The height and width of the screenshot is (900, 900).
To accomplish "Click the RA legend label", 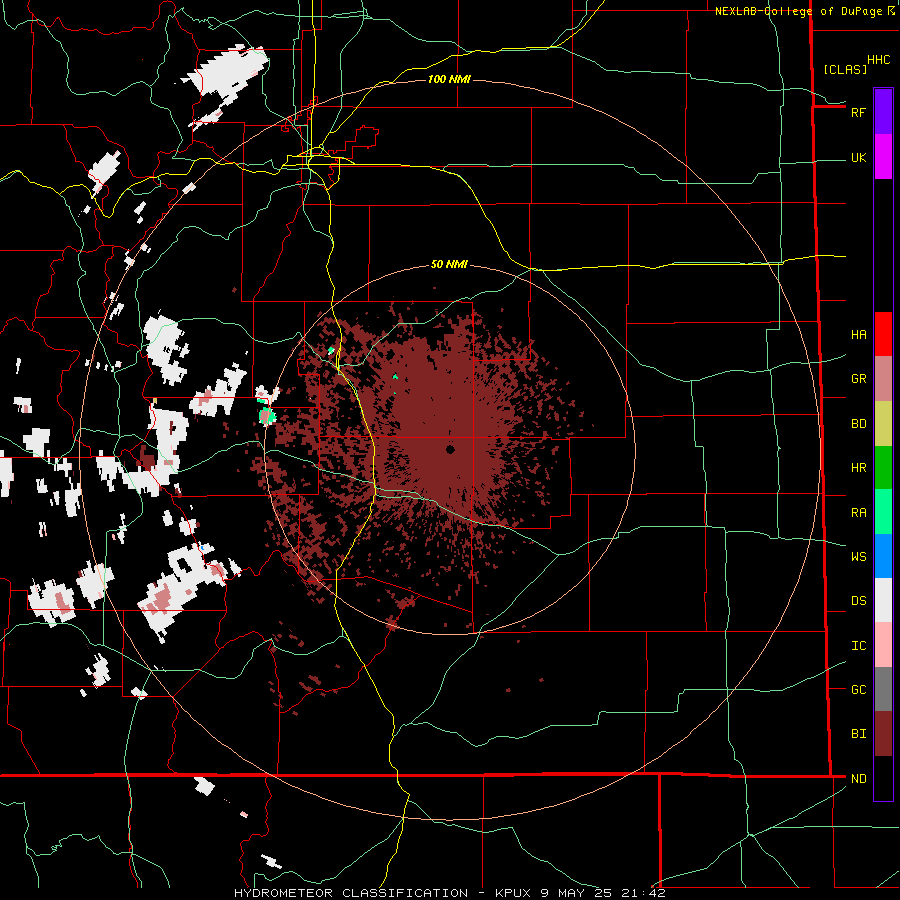I will click(858, 512).
